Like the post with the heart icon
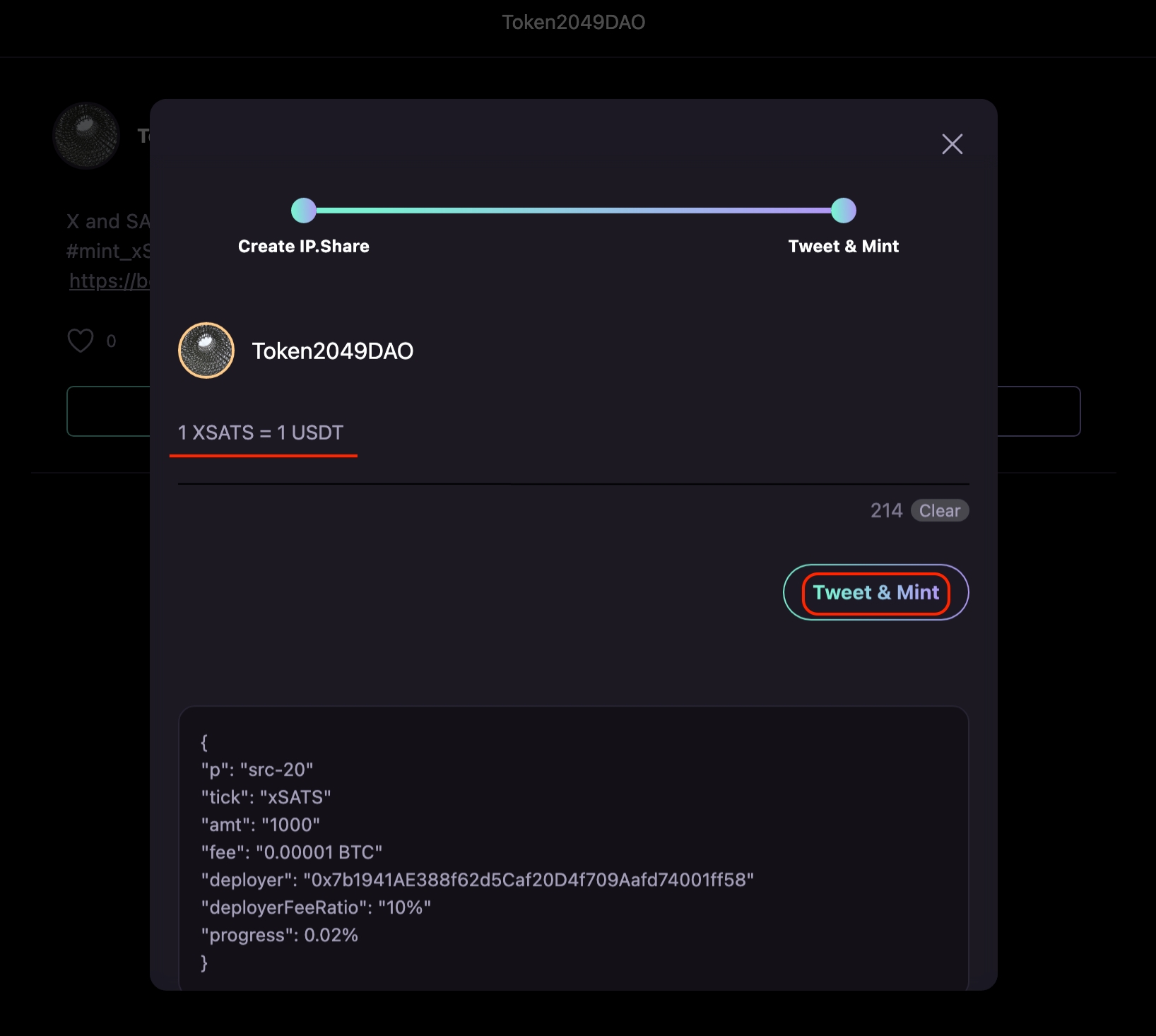This screenshot has height=1036, width=1156. 81,341
